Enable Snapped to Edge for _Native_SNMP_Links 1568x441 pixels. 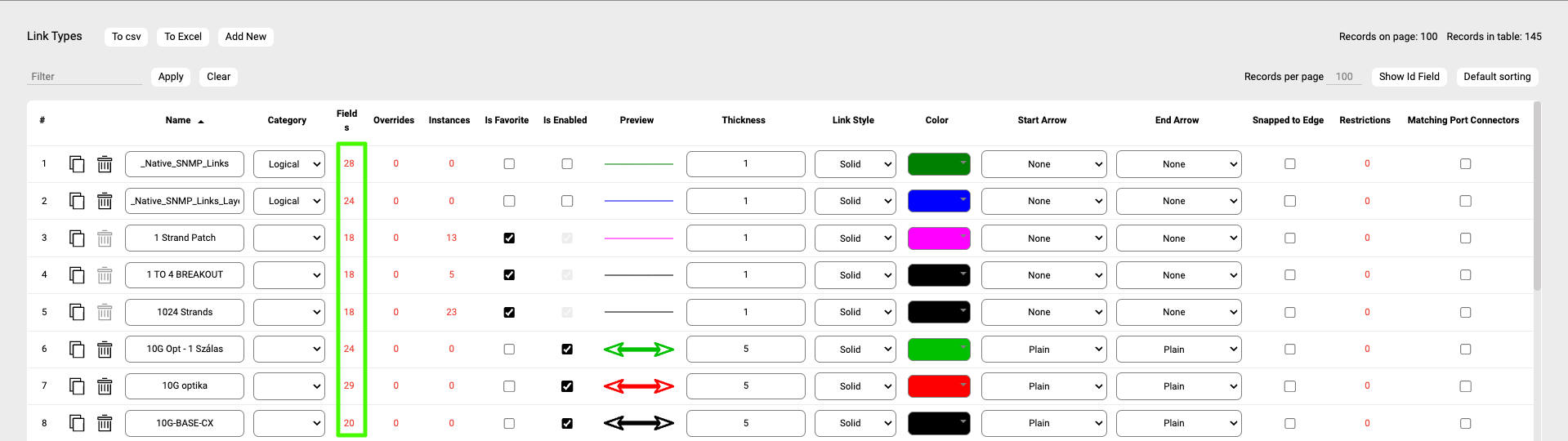(x=1290, y=164)
